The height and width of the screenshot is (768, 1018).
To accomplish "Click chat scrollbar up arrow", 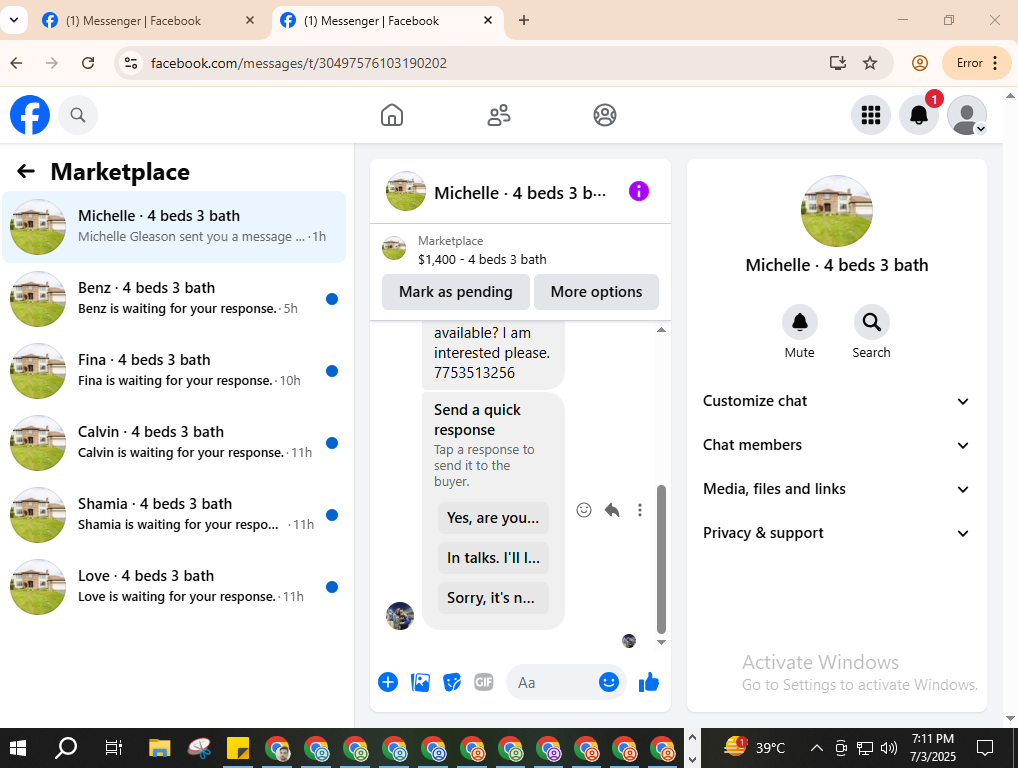I will 662,330.
